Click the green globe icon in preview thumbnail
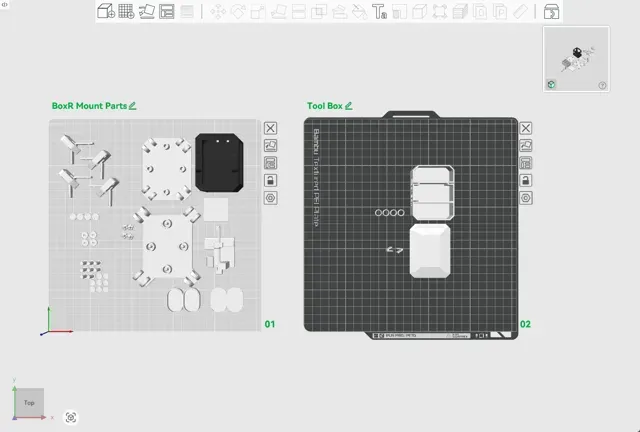The height and width of the screenshot is (432, 640). tap(551, 85)
